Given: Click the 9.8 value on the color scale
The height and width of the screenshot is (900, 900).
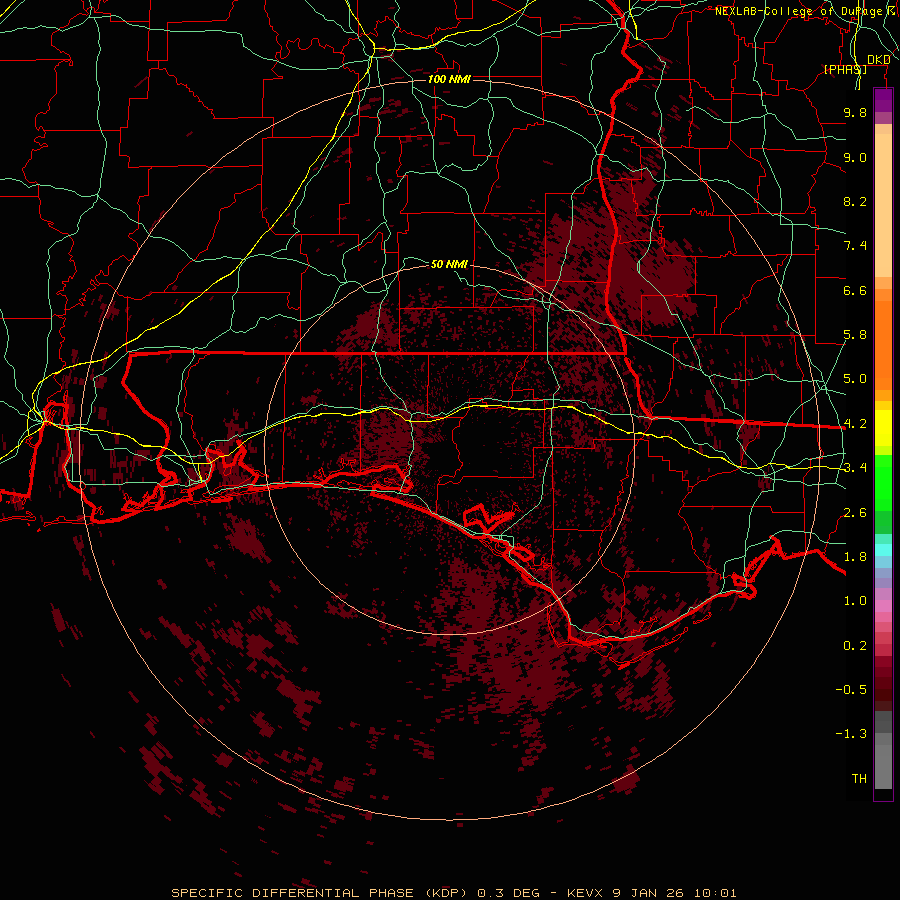Looking at the screenshot, I should click(x=855, y=112).
